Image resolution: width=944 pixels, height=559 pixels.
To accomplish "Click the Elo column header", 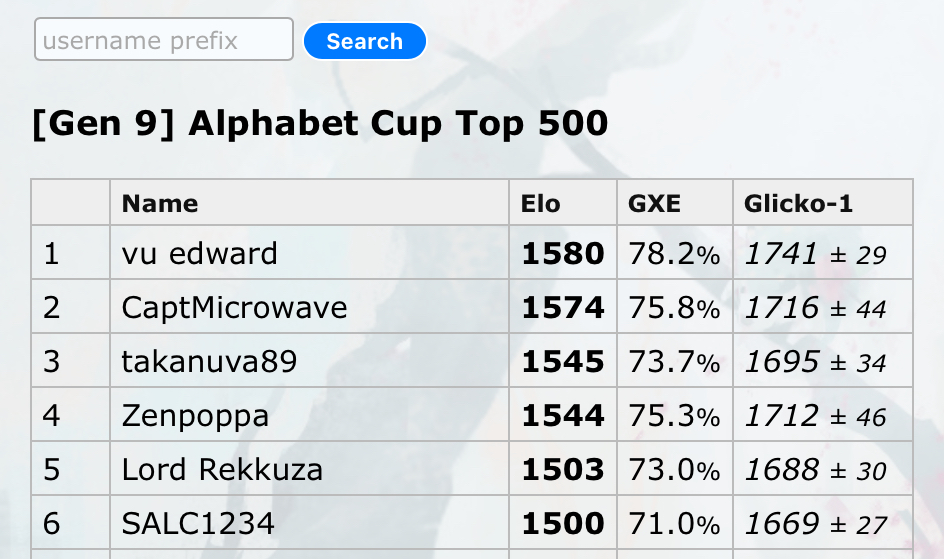I will pos(541,203).
